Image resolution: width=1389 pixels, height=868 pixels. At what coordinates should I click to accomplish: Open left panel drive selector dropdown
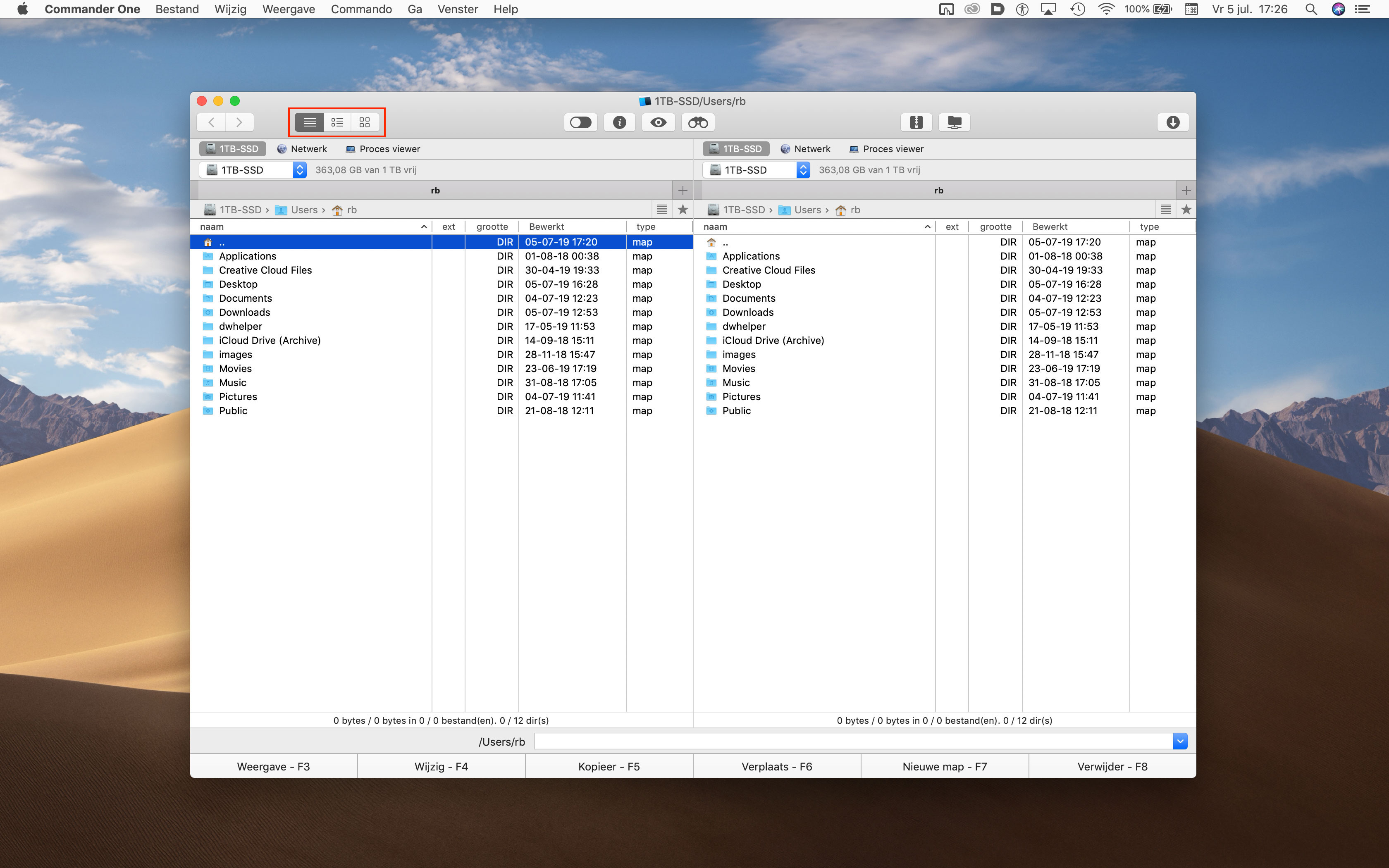pyautogui.click(x=253, y=170)
